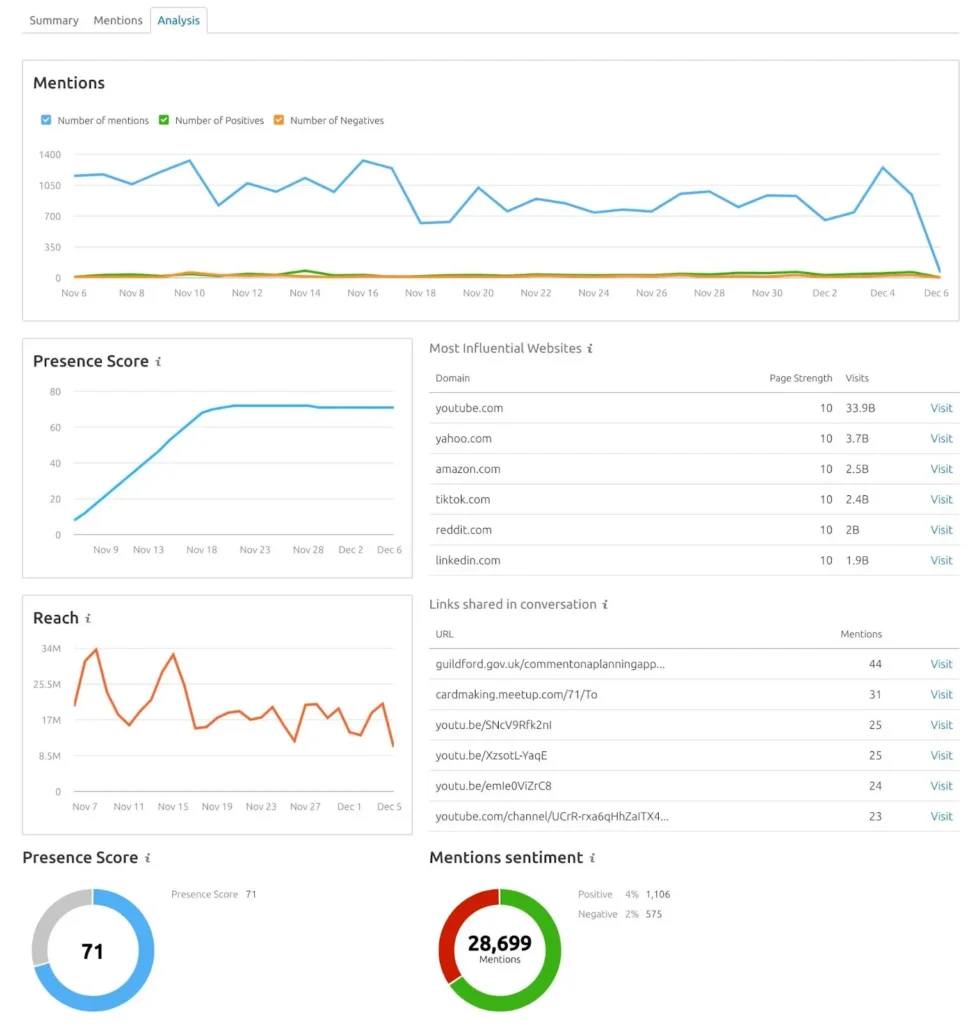Open the Mentions tab
The width and height of the screenshot is (977, 1024).
(x=118, y=20)
